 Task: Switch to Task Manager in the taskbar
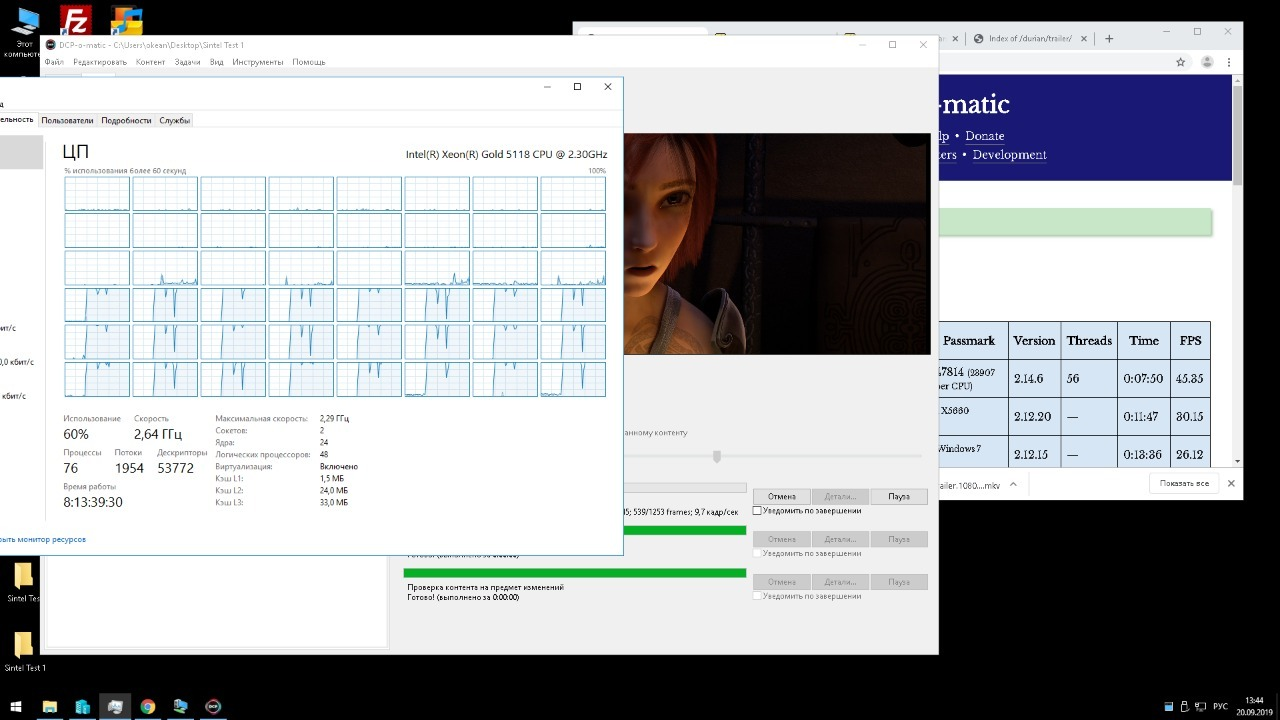click(115, 706)
